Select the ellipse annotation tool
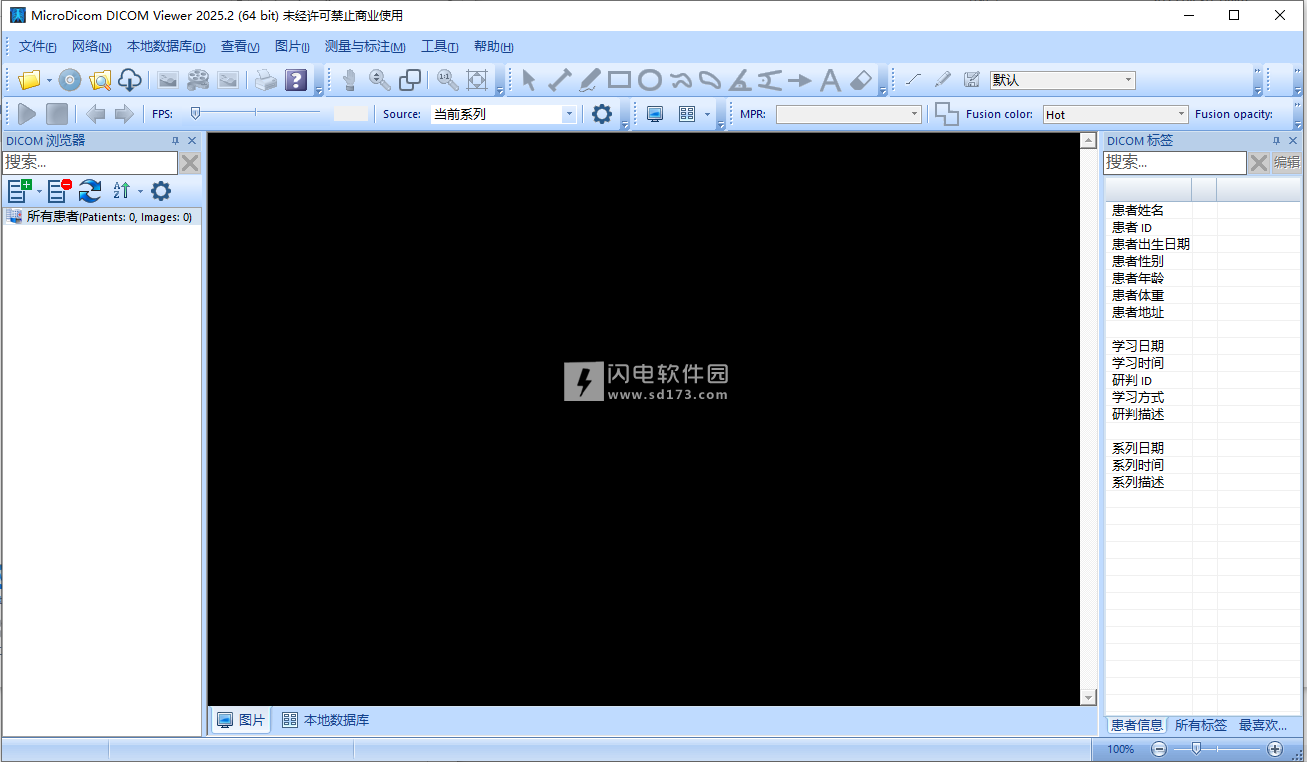1307x762 pixels. point(650,80)
